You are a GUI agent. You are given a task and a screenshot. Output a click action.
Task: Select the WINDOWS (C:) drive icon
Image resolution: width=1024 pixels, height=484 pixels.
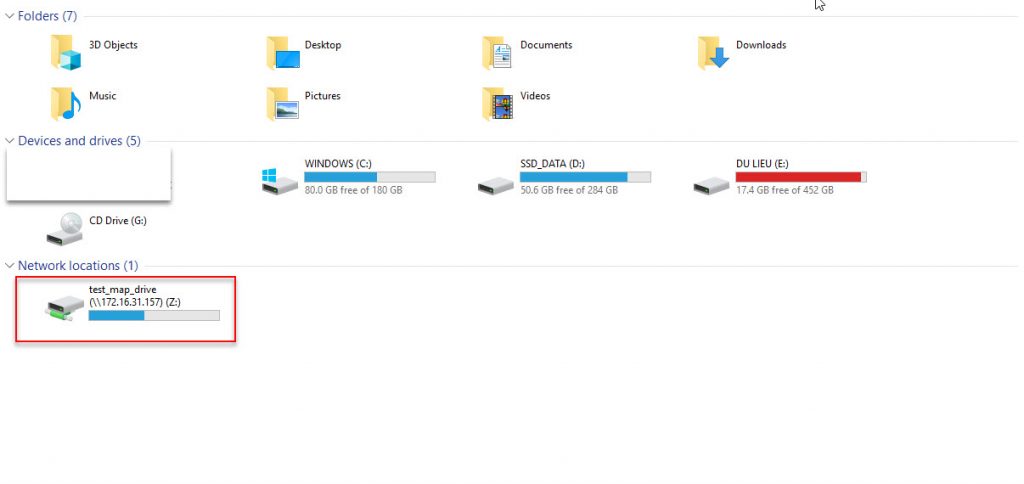click(x=280, y=181)
